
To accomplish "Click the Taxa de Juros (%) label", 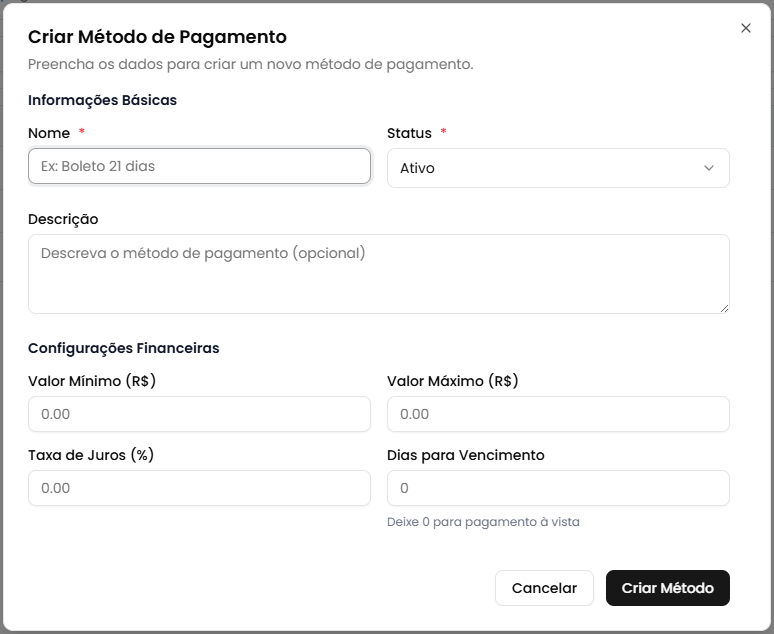I will pyautogui.click(x=90, y=455).
